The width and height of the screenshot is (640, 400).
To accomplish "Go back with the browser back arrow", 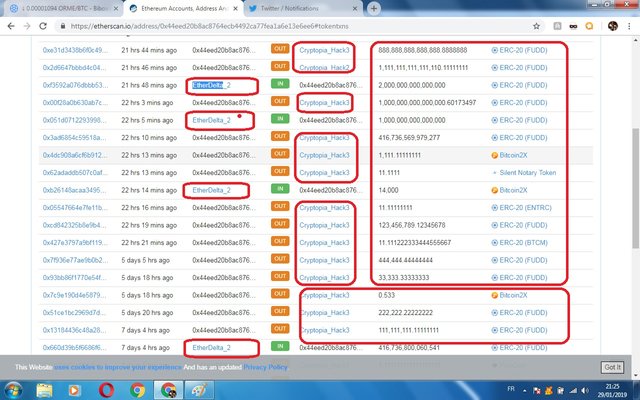I will point(11,26).
